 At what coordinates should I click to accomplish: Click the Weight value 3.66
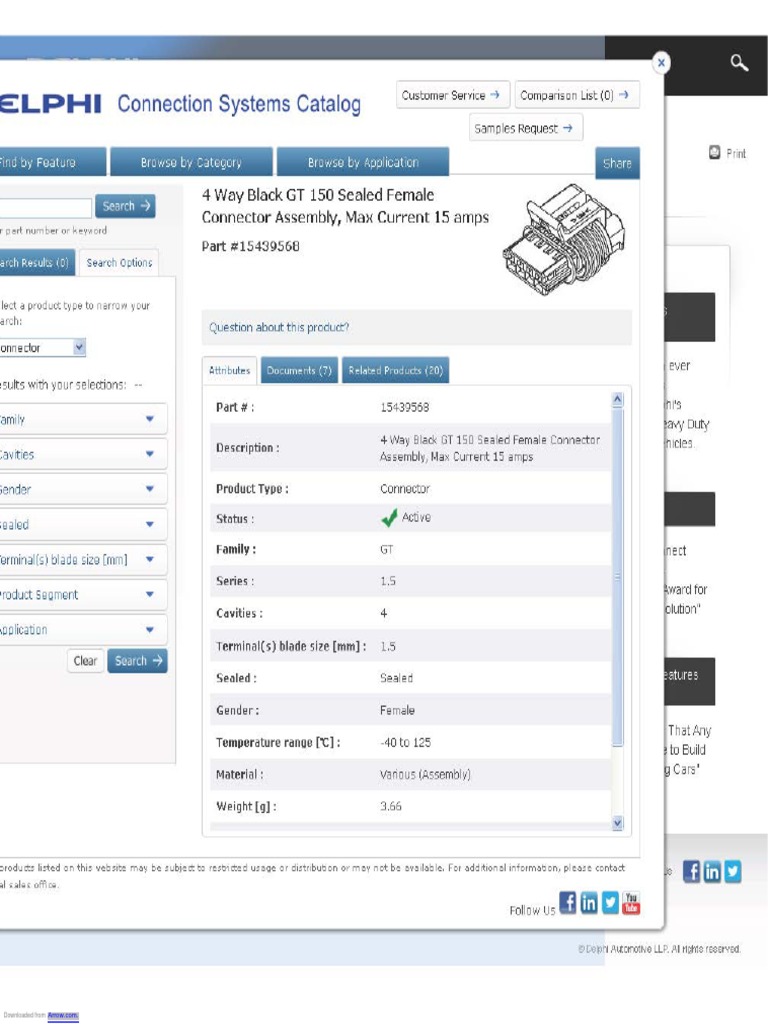click(391, 807)
